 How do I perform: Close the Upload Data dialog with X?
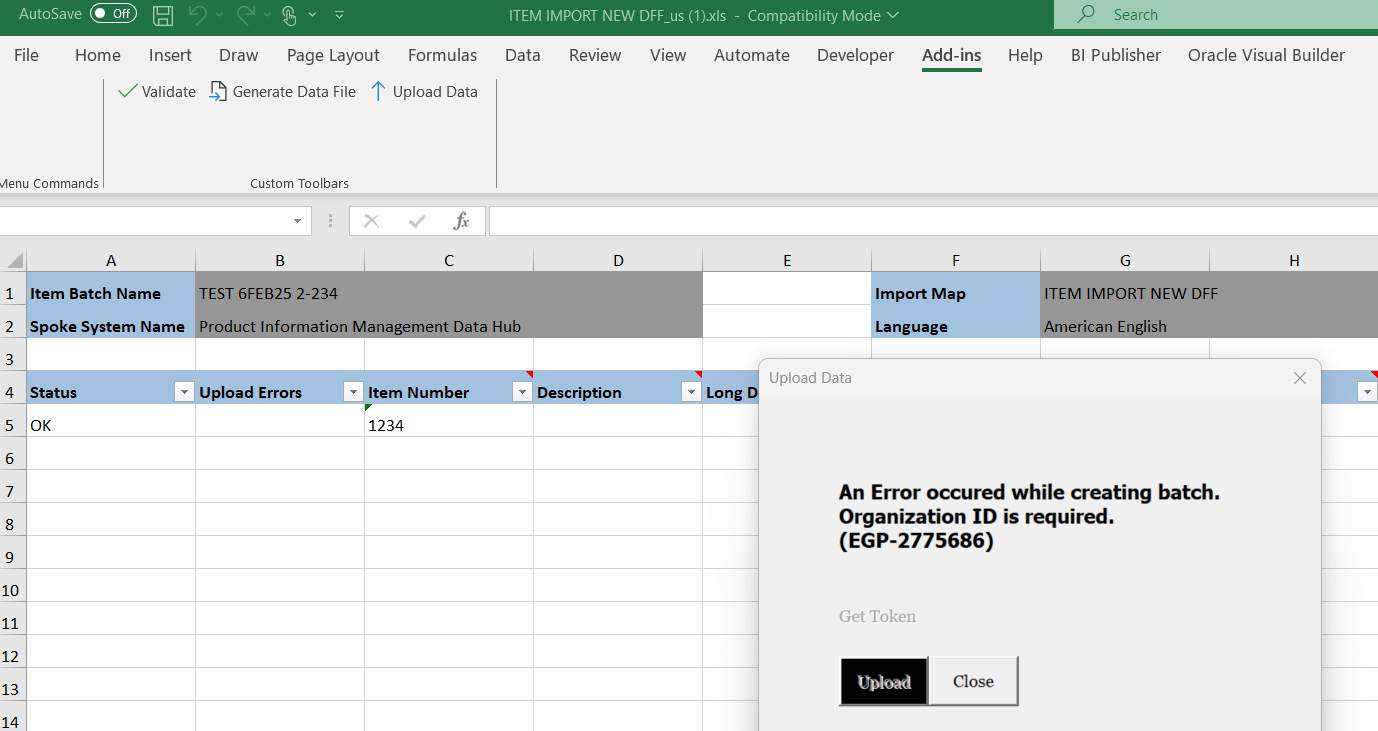click(x=1300, y=378)
